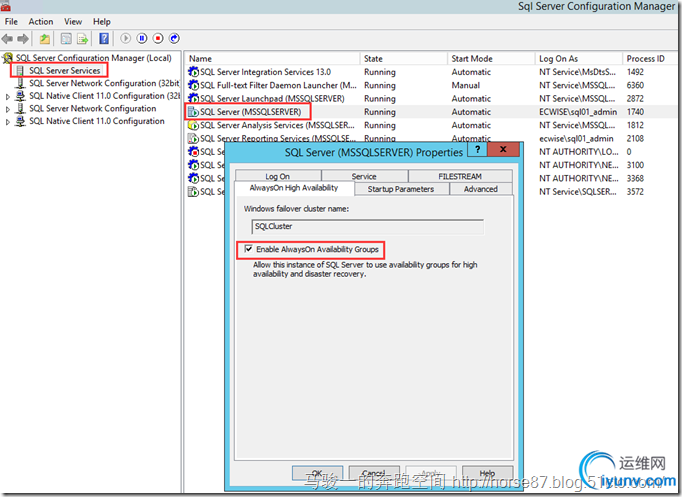Click the Help button in the dialog

488,473
